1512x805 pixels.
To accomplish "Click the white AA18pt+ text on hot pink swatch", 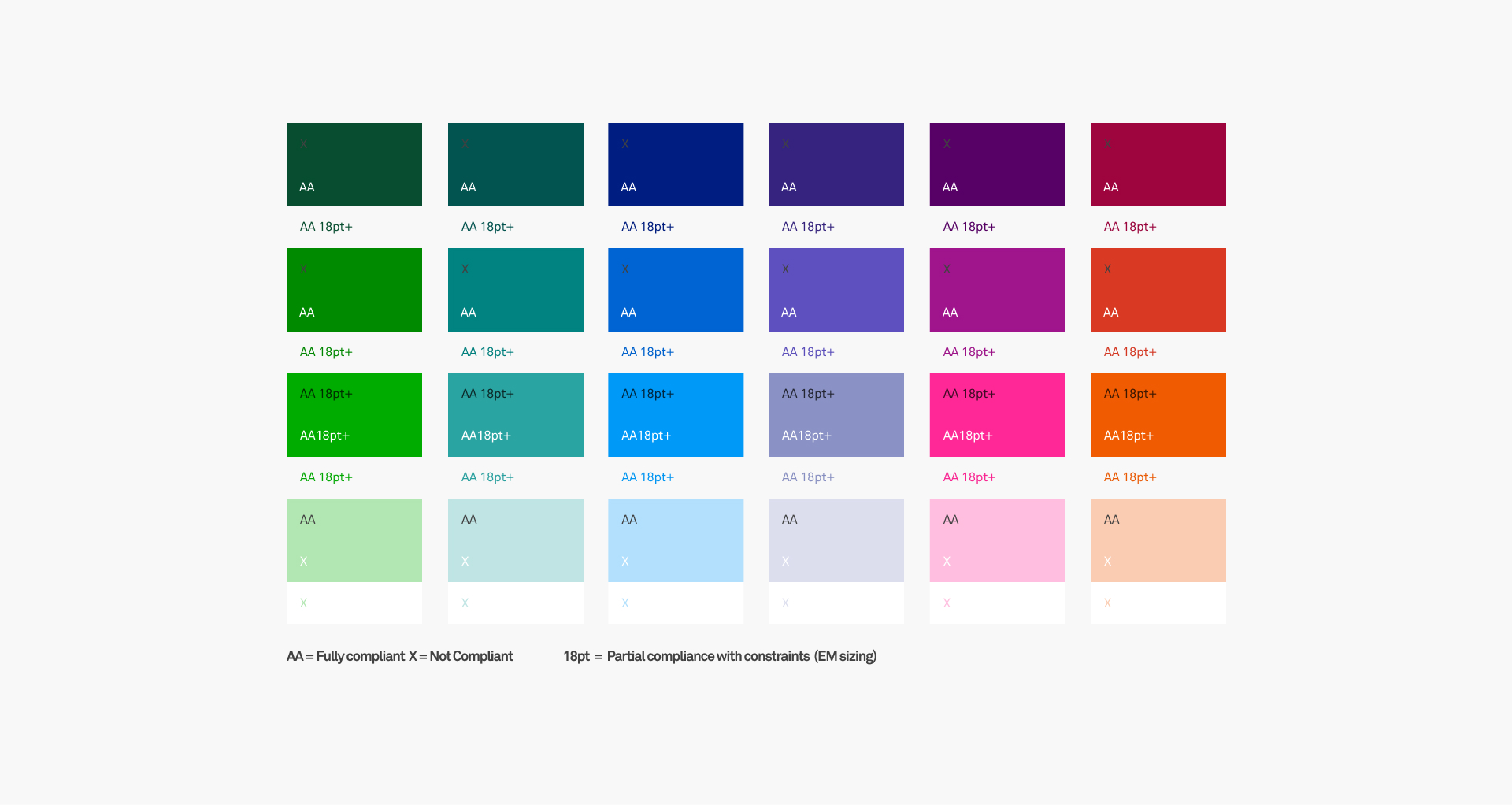I will (x=968, y=436).
